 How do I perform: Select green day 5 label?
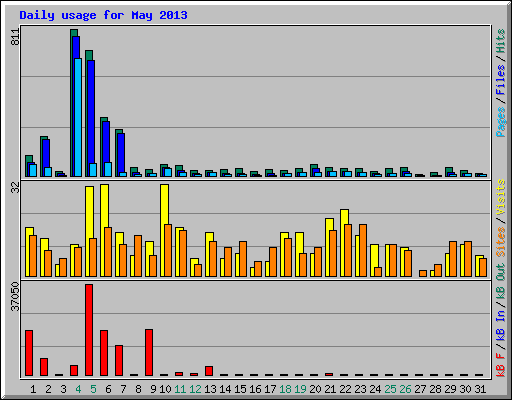(x=93, y=389)
